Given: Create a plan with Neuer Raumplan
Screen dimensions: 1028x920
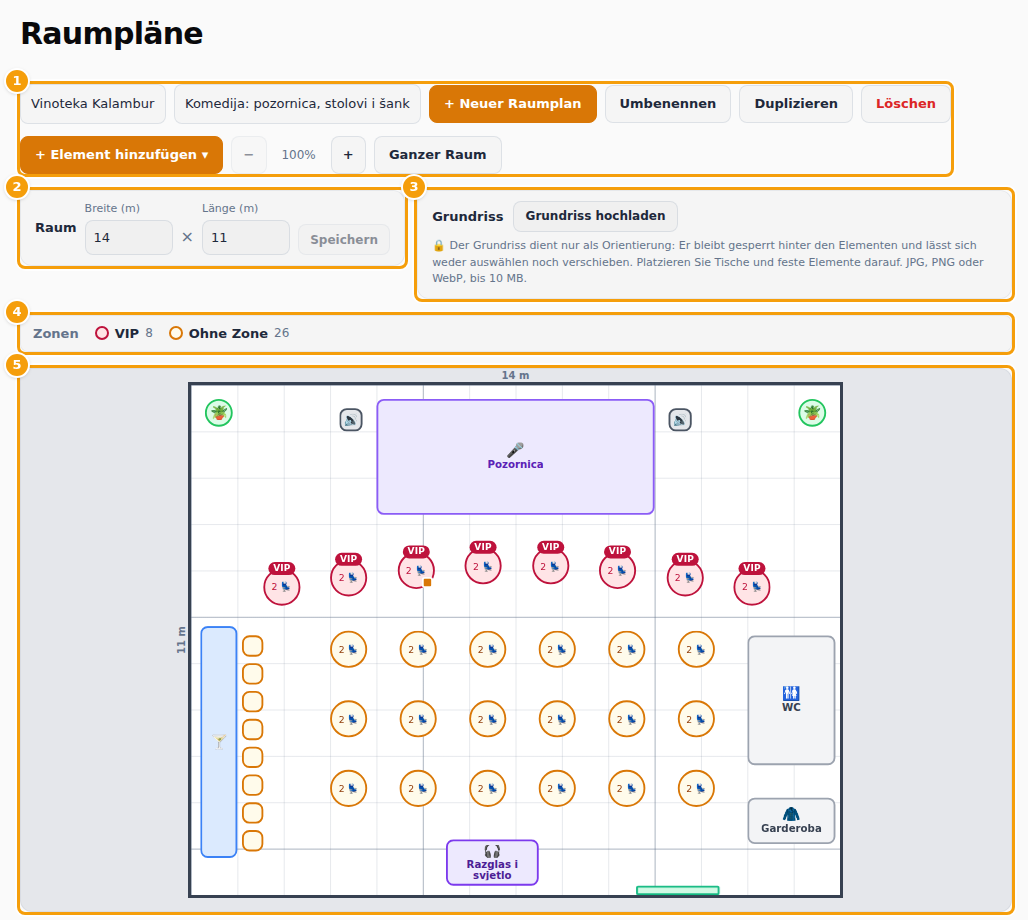Looking at the screenshot, I should tap(513, 104).
